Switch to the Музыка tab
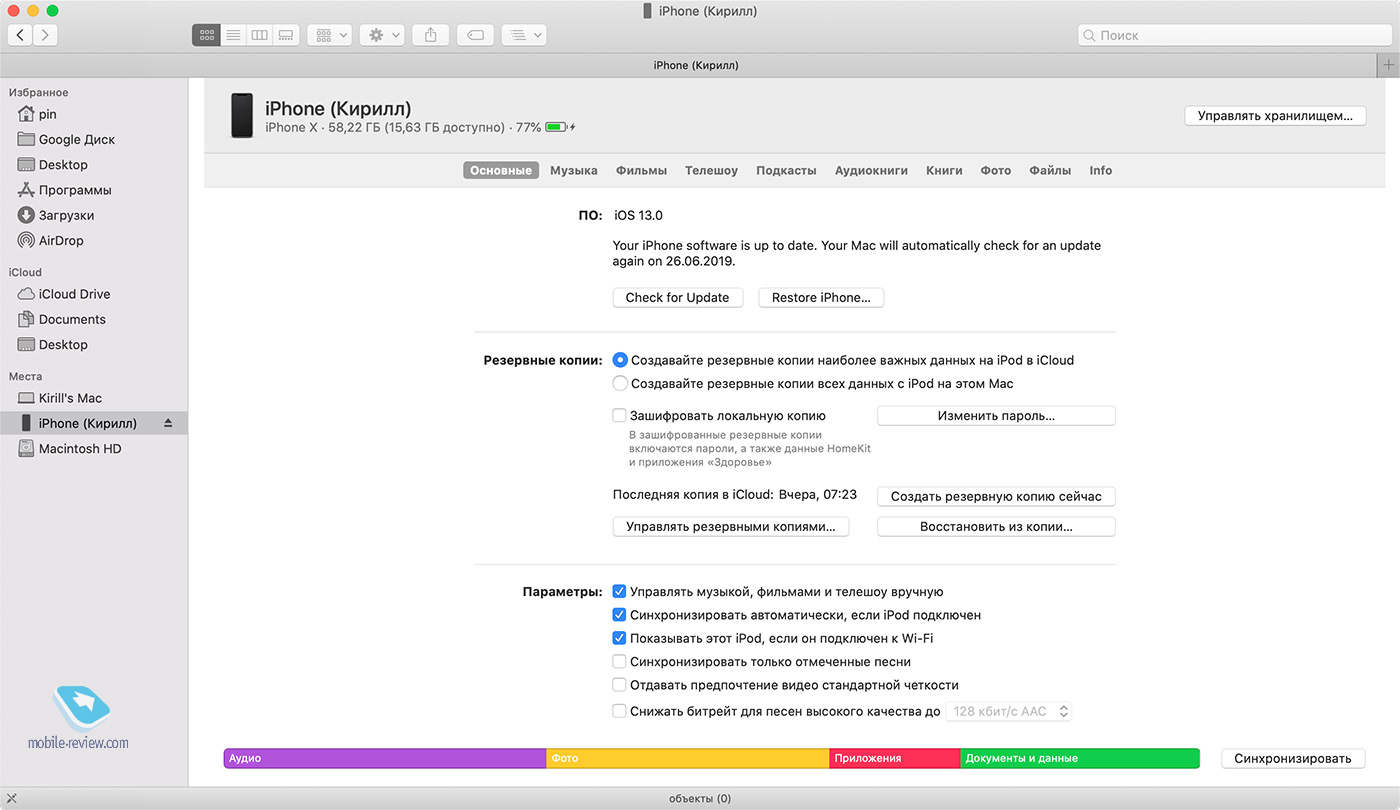The image size is (1400, 810). tap(574, 171)
